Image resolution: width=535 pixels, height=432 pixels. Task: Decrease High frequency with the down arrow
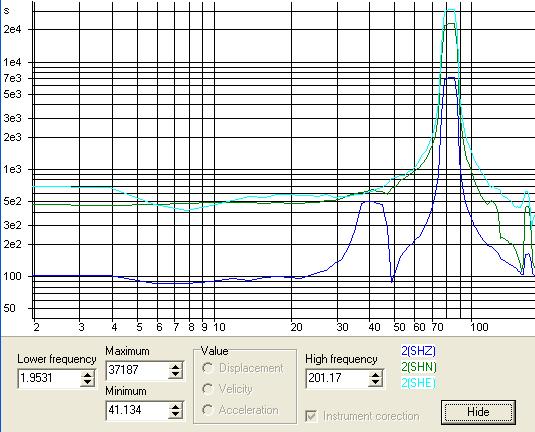click(x=375, y=383)
